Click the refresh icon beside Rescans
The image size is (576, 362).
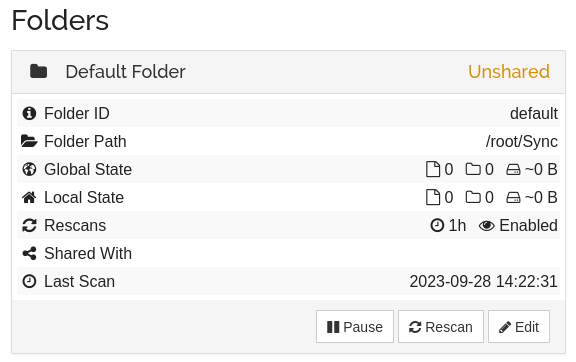click(29, 225)
